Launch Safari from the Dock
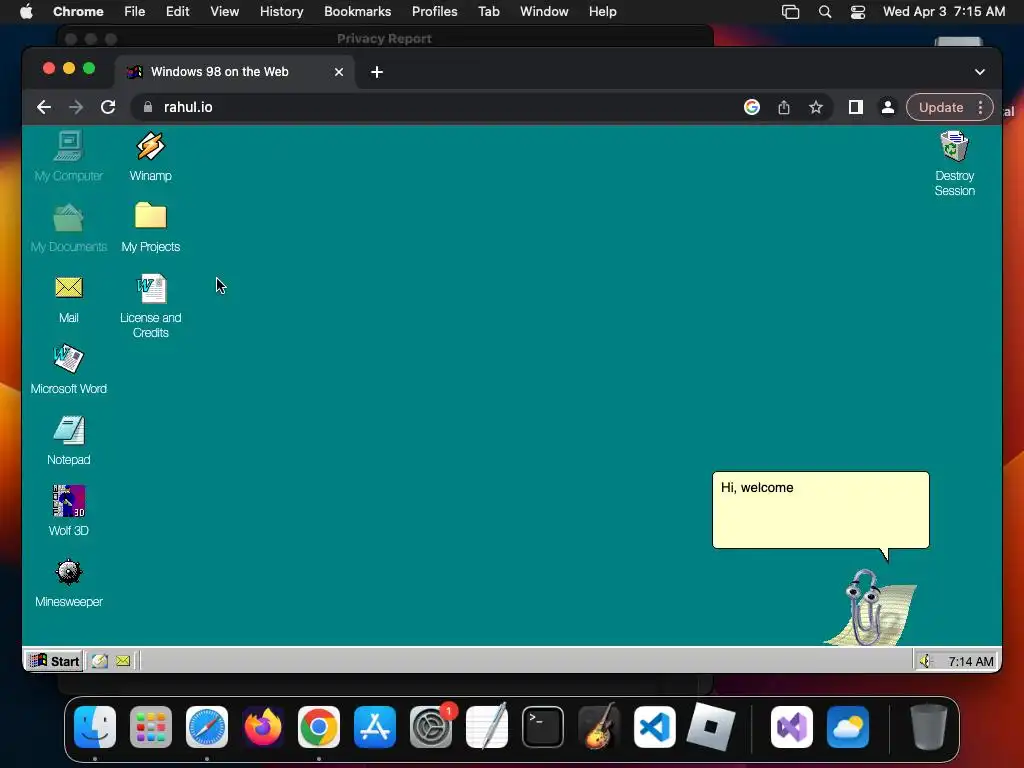This screenshot has height=768, width=1024. [x=207, y=727]
